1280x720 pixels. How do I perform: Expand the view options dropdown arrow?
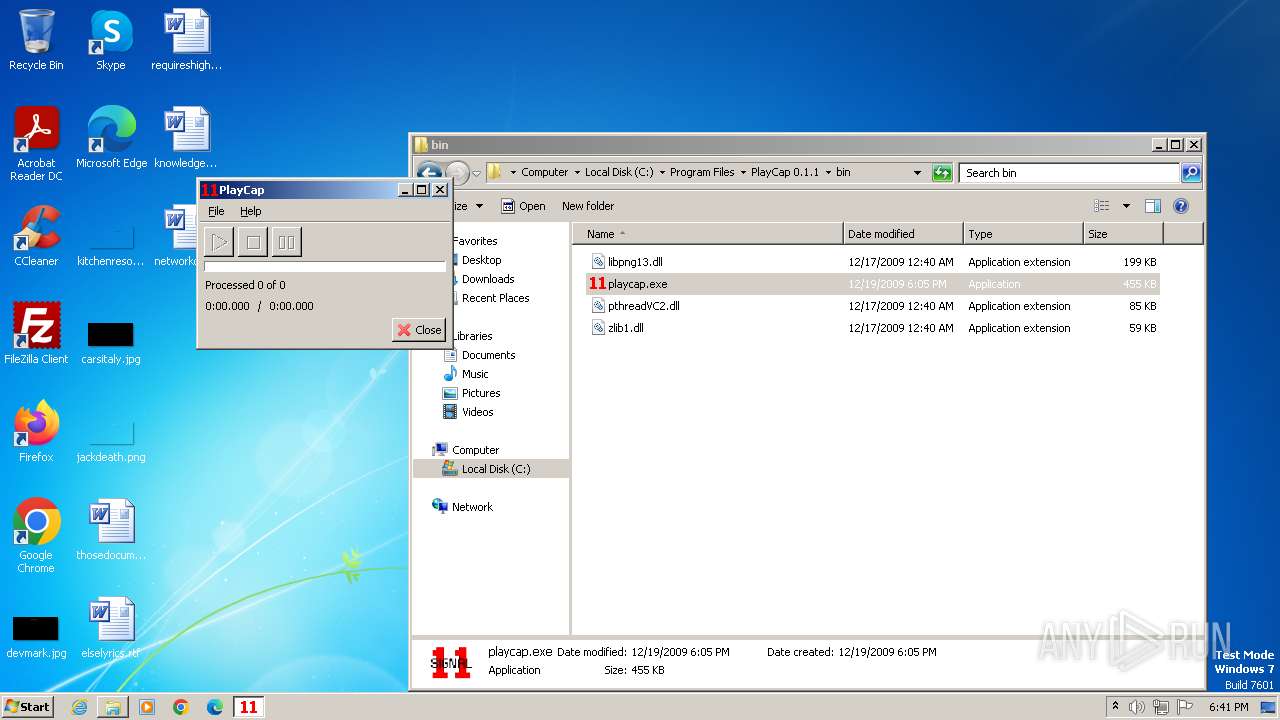point(1126,206)
